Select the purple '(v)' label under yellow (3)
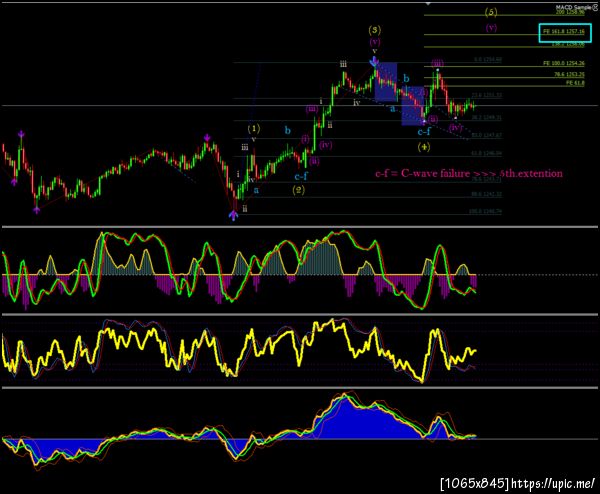The image size is (600, 494). coord(375,41)
